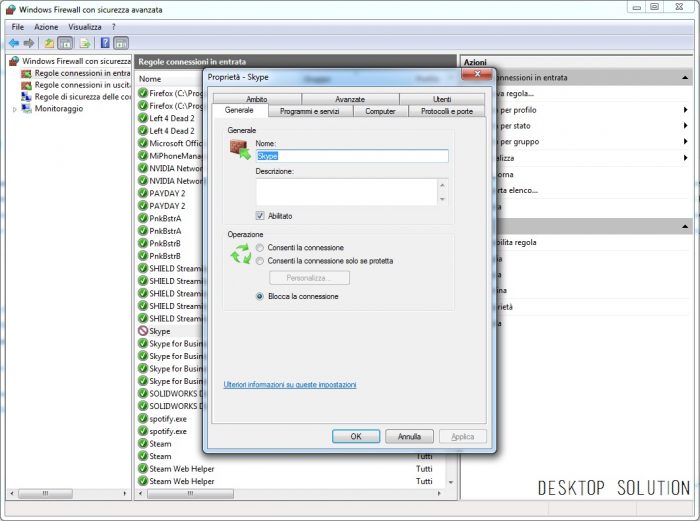Click the rules list scroll down arrow
The image size is (700, 521).
(x=451, y=482)
